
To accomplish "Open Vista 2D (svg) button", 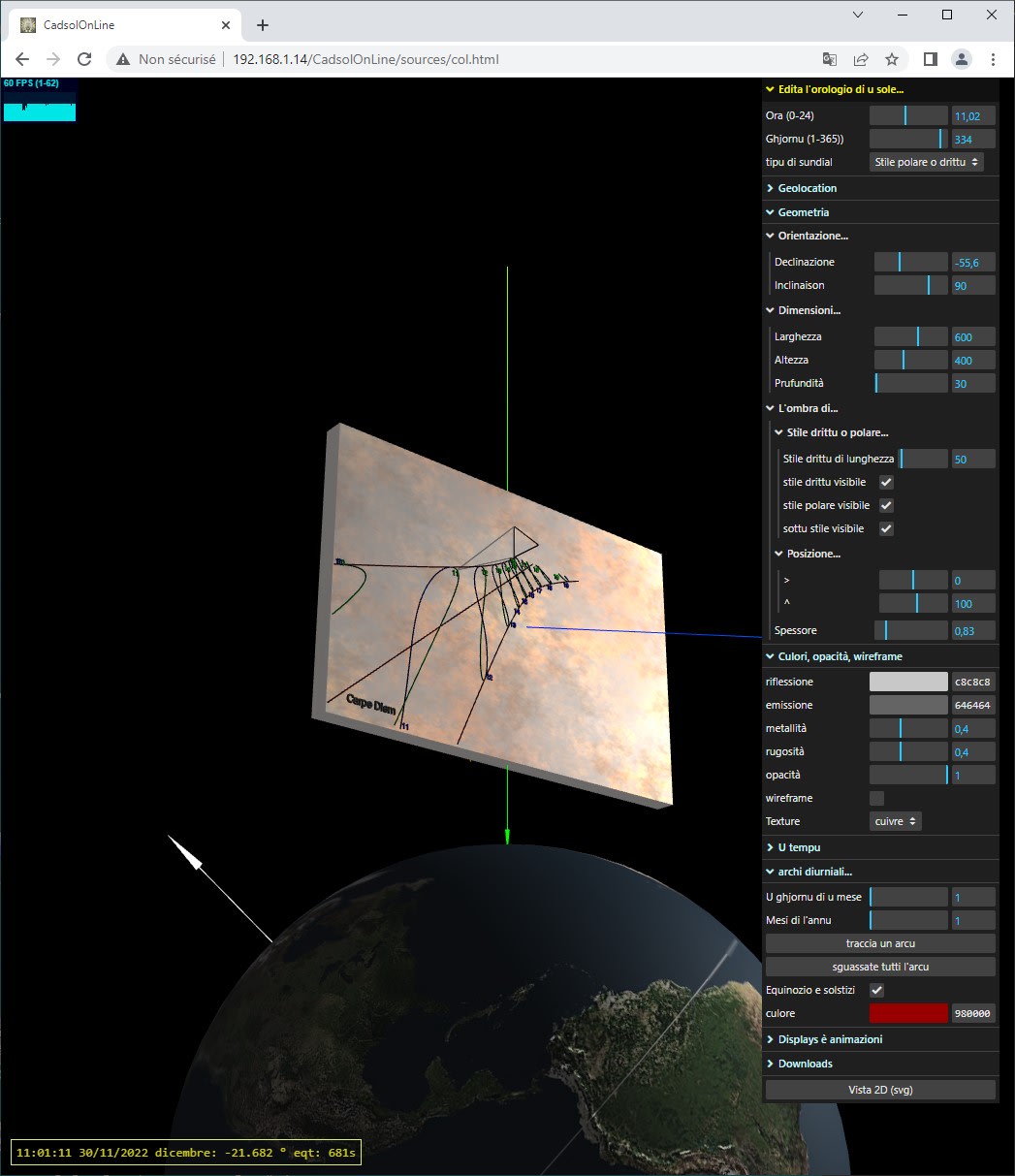I will pyautogui.click(x=880, y=1090).
